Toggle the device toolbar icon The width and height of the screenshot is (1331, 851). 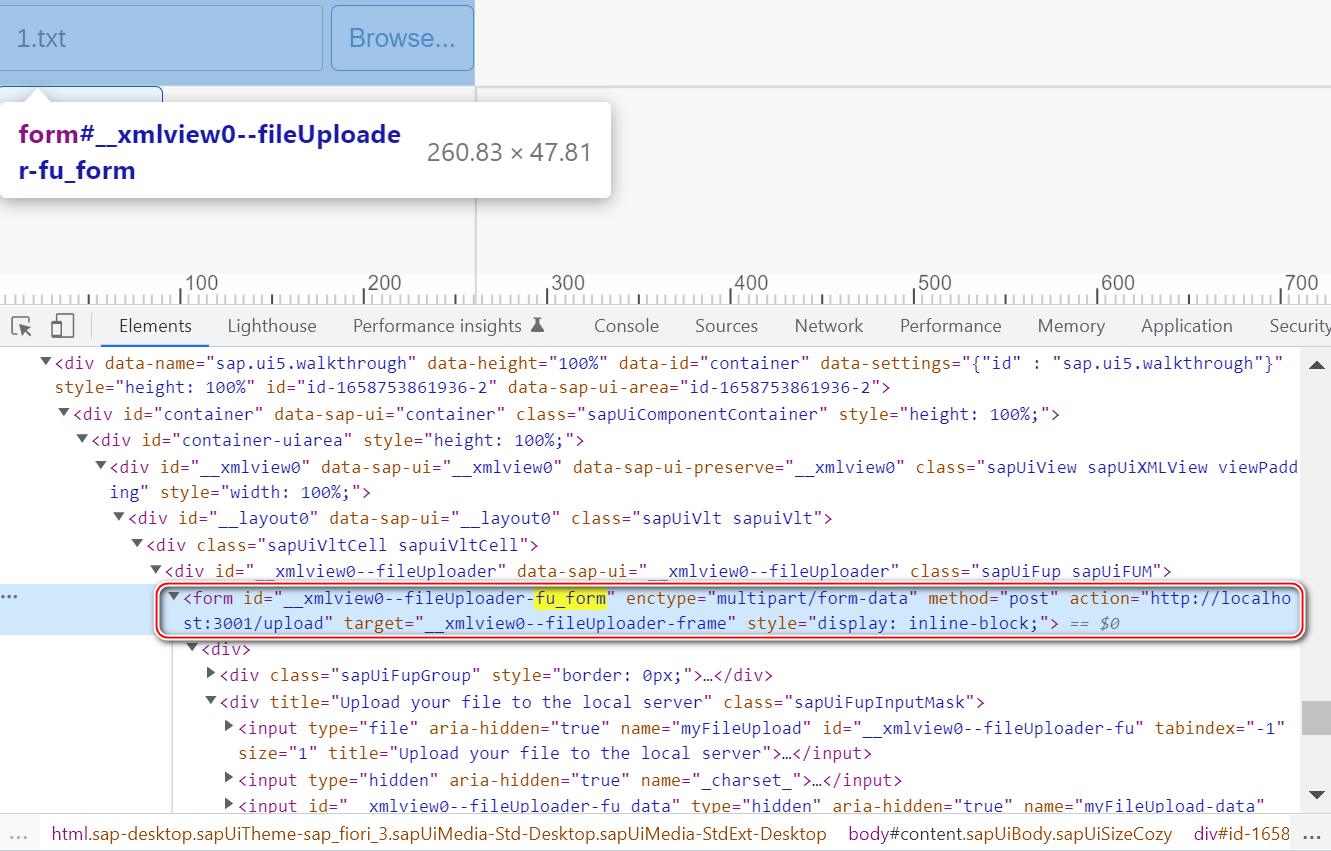[x=63, y=326]
